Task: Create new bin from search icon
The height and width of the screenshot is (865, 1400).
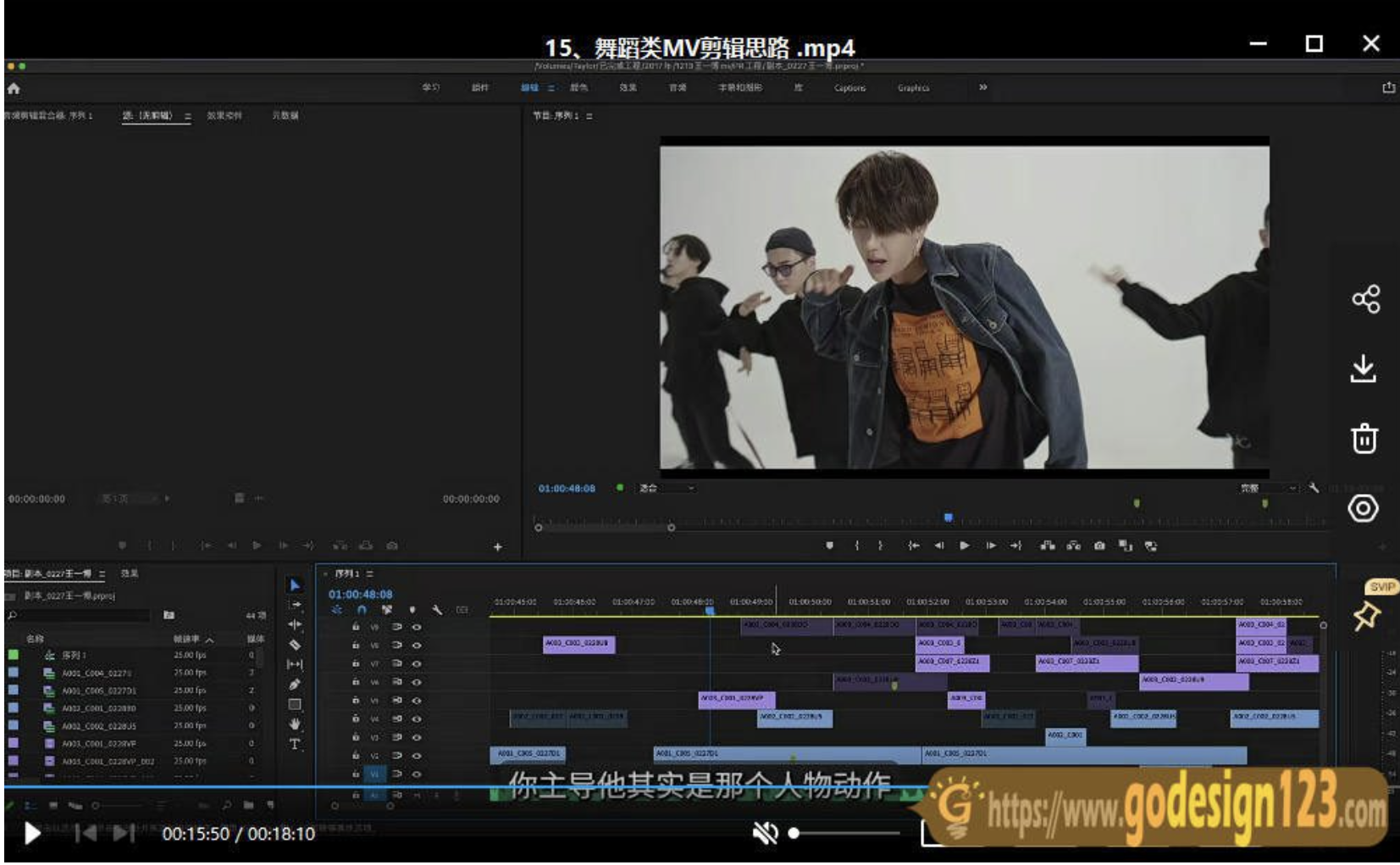Action: coord(169,615)
